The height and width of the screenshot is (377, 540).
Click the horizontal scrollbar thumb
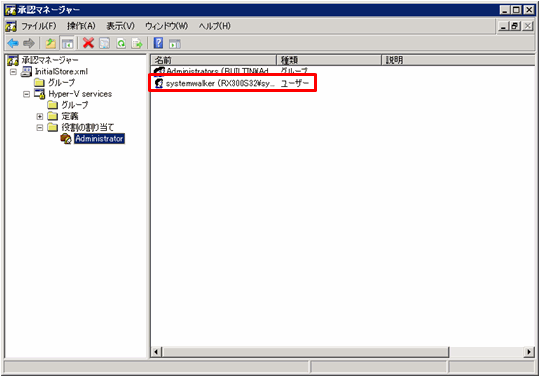305,352
